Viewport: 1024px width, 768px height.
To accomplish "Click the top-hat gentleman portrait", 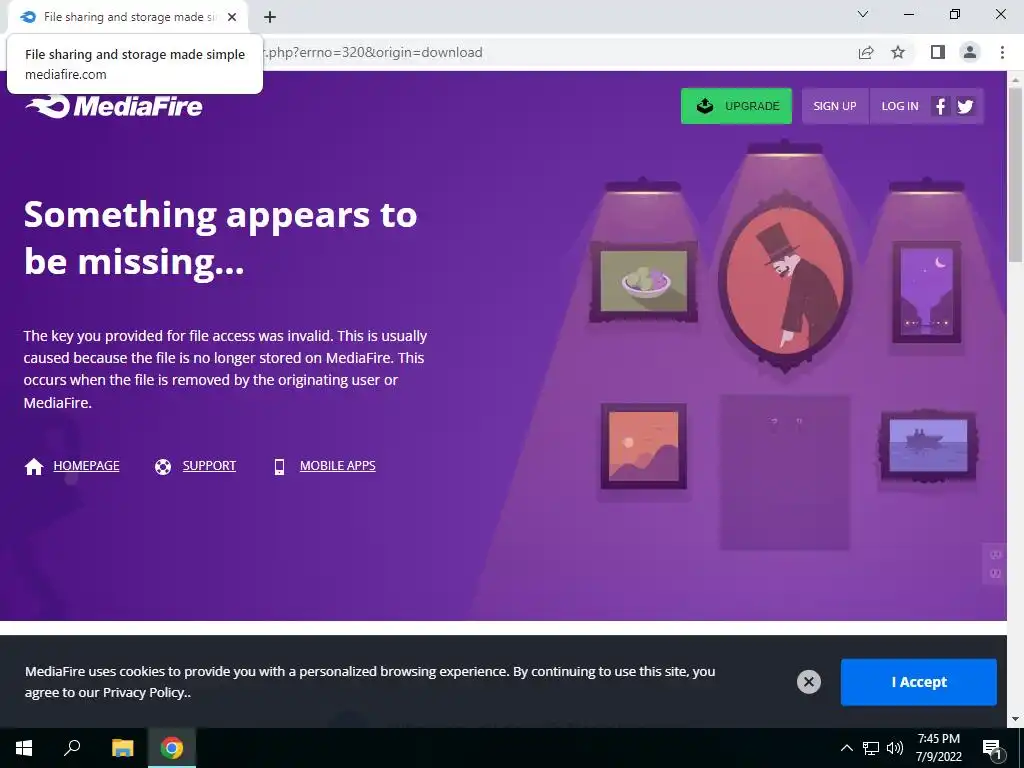I will tap(785, 282).
